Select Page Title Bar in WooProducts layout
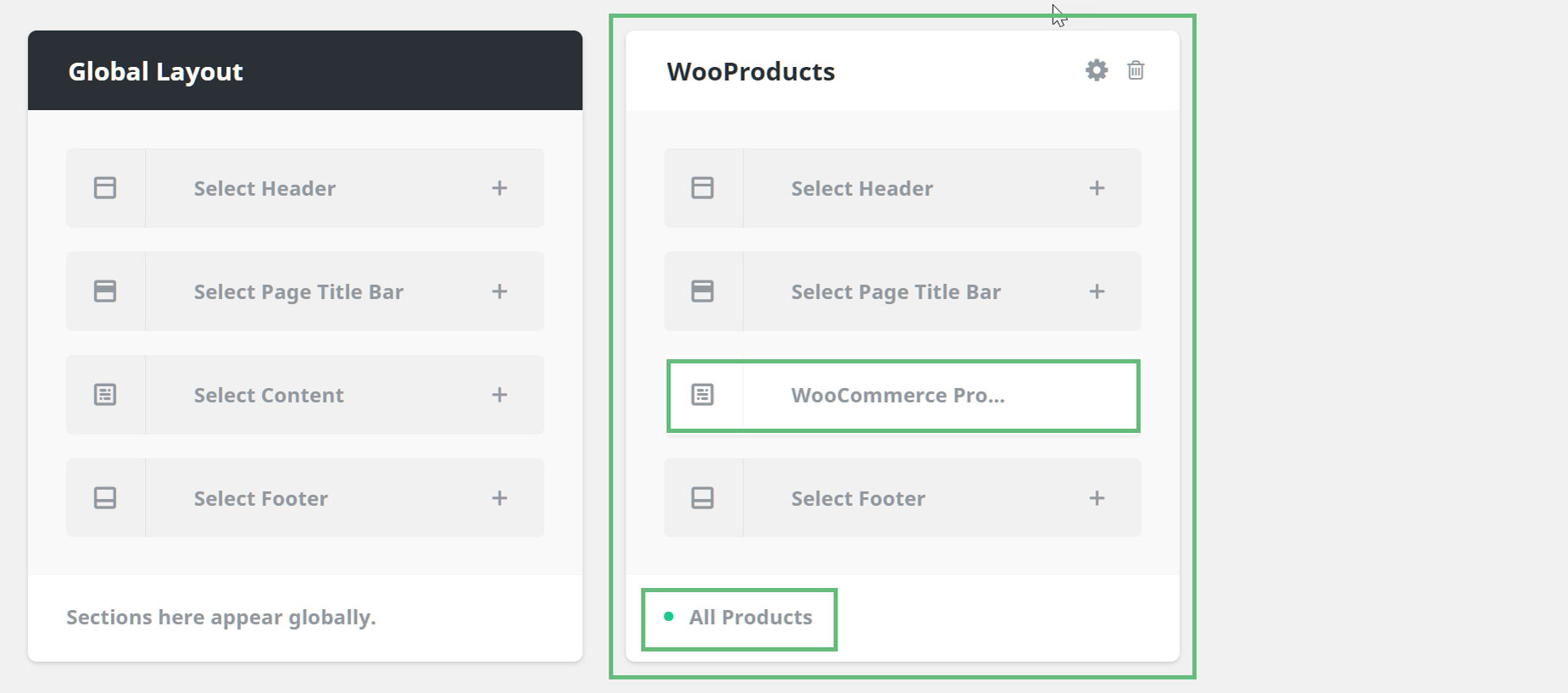The image size is (1568, 693). pyautogui.click(x=903, y=291)
